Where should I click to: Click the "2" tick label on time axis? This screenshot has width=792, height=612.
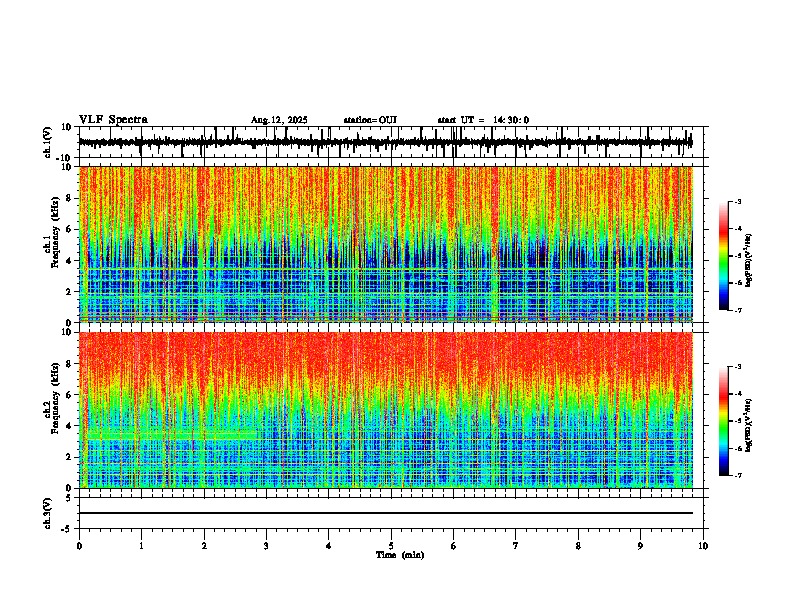pos(204,546)
